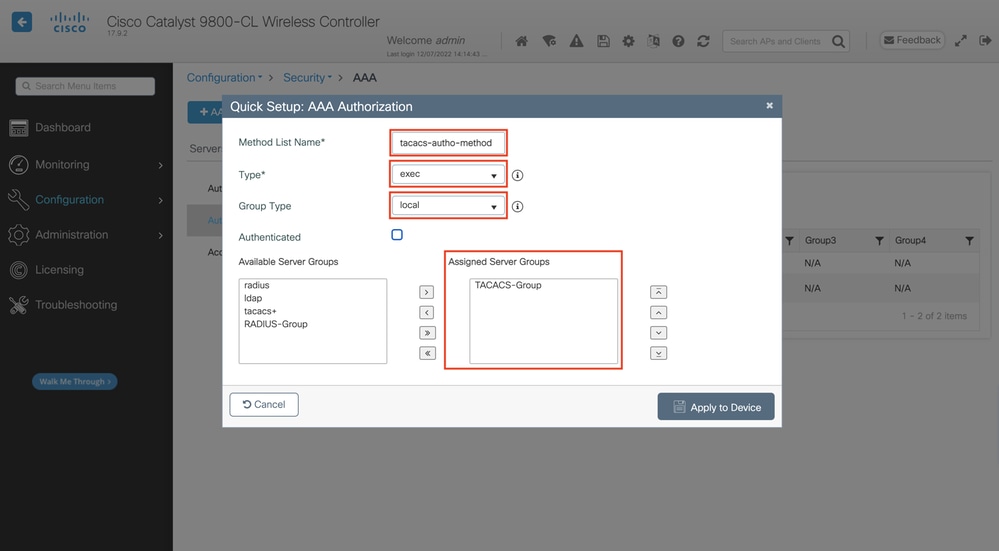The width and height of the screenshot is (999, 551).
Task: Select radius in Available Server Groups
Action: (257, 285)
